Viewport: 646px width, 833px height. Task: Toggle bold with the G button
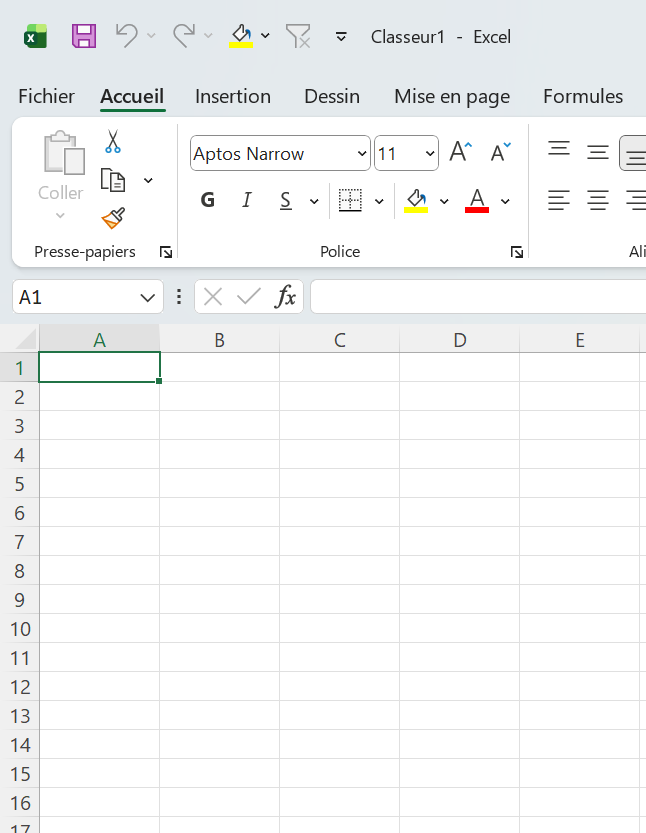click(208, 200)
